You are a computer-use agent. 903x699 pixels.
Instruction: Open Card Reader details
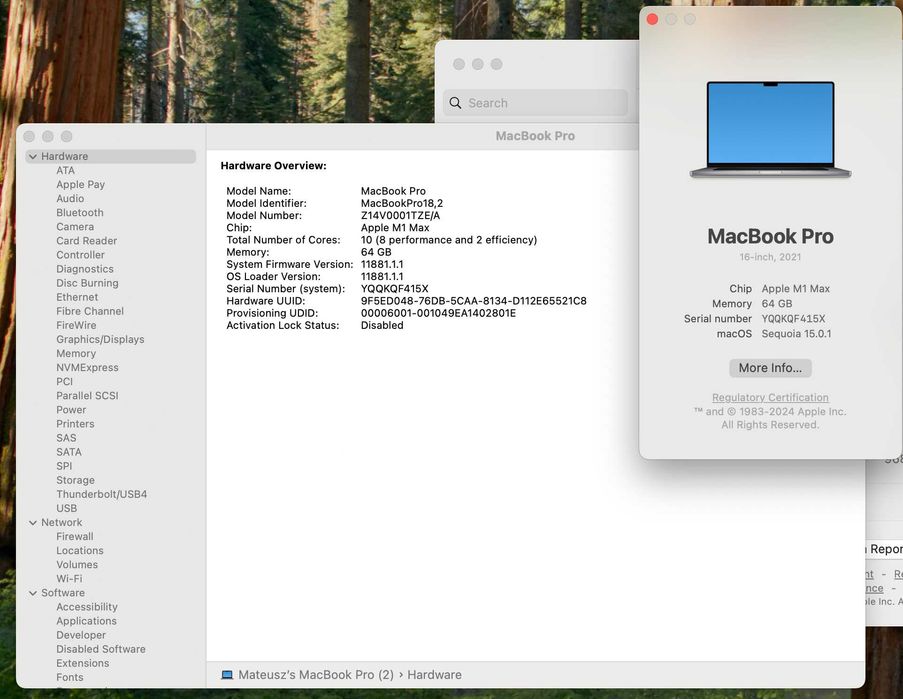pyautogui.click(x=86, y=241)
